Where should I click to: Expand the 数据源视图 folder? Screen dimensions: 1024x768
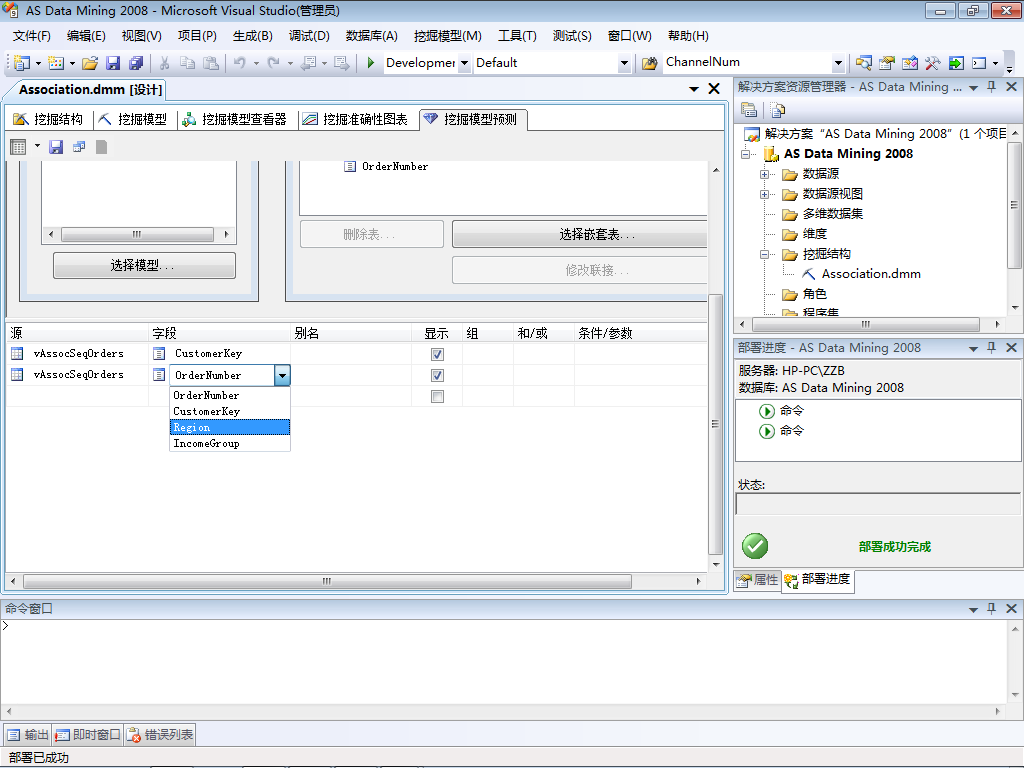(x=764, y=195)
